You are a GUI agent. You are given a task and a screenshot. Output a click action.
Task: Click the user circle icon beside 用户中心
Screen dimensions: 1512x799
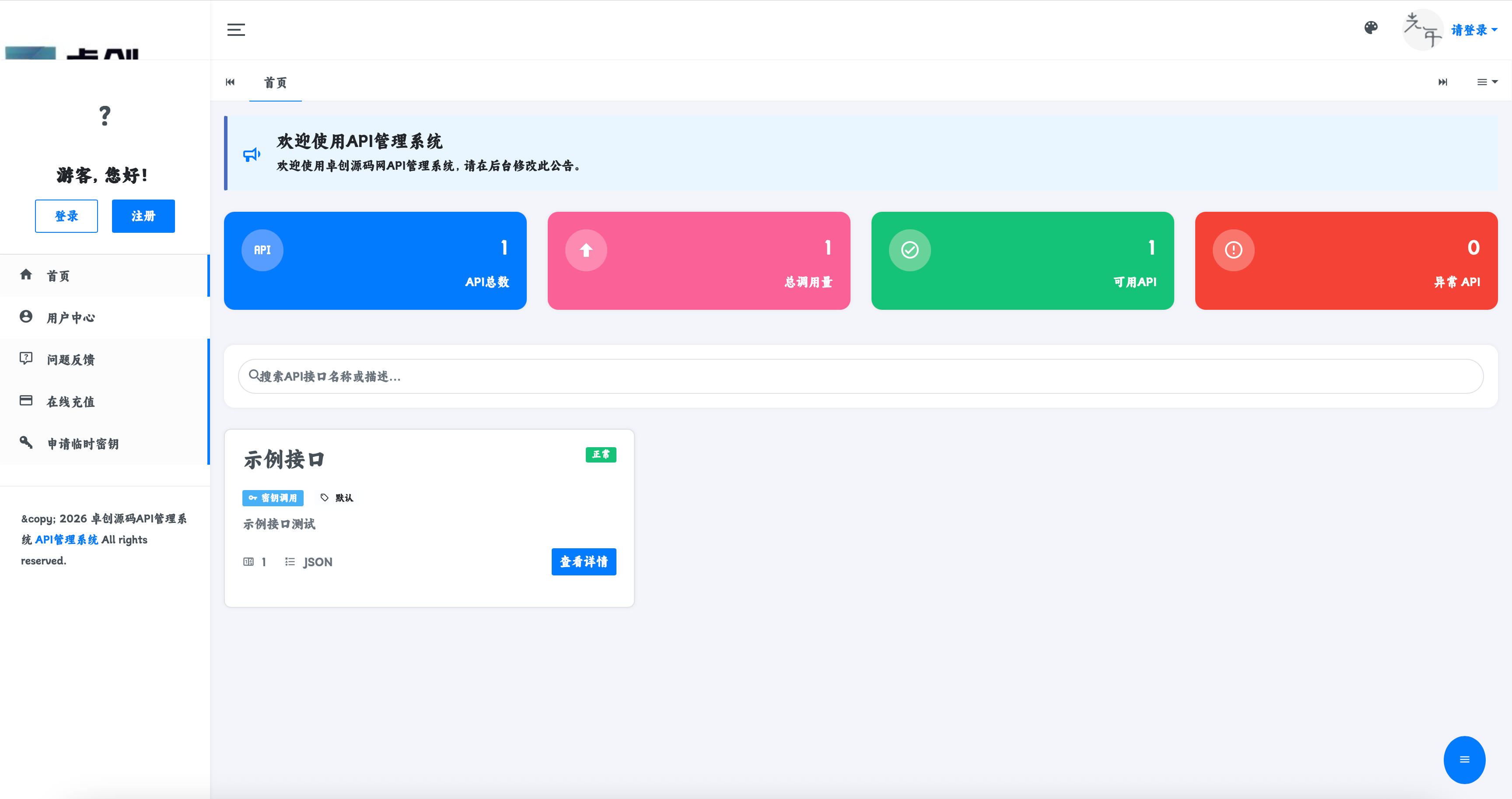click(x=26, y=316)
